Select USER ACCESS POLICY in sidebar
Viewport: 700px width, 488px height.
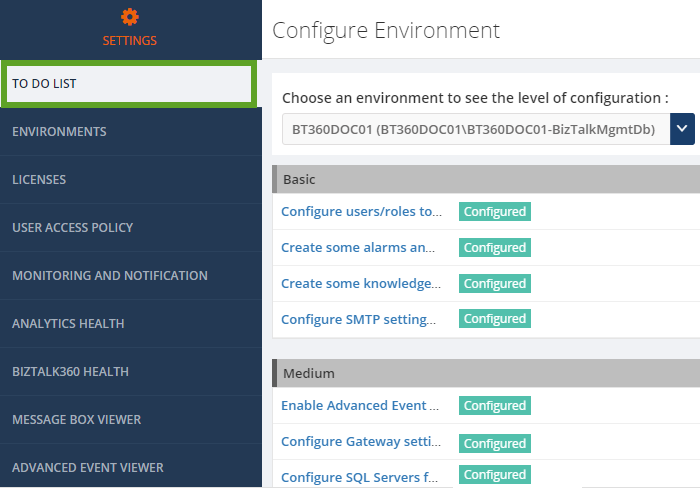coord(131,227)
